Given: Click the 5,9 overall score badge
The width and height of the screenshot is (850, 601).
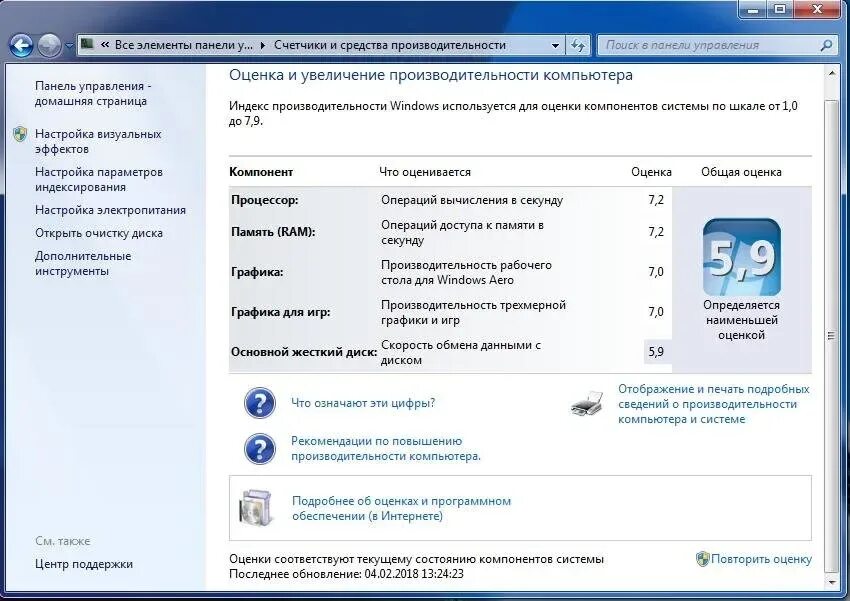Looking at the screenshot, I should pyautogui.click(x=742, y=257).
